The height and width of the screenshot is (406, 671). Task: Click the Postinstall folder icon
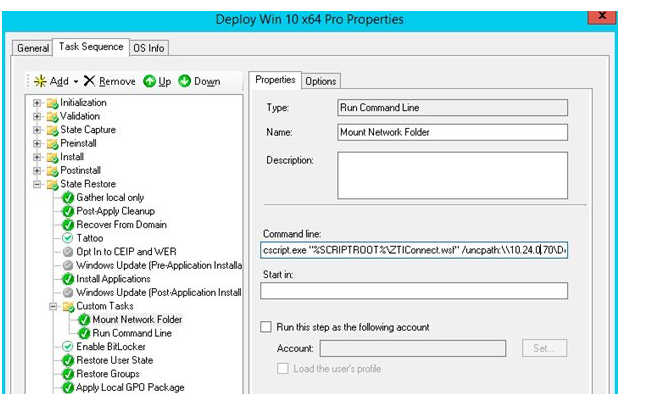[52, 171]
